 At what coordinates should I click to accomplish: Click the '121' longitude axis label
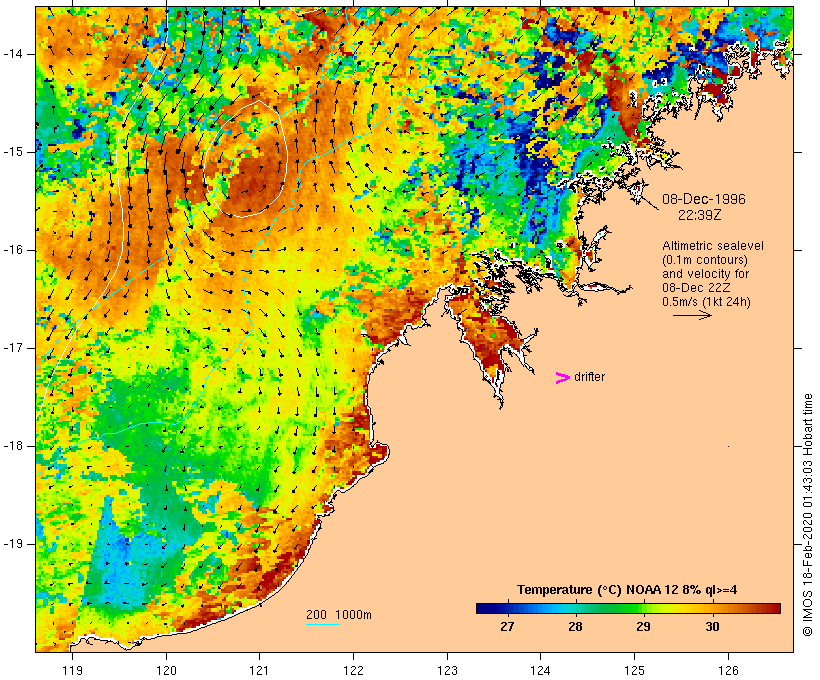(259, 670)
